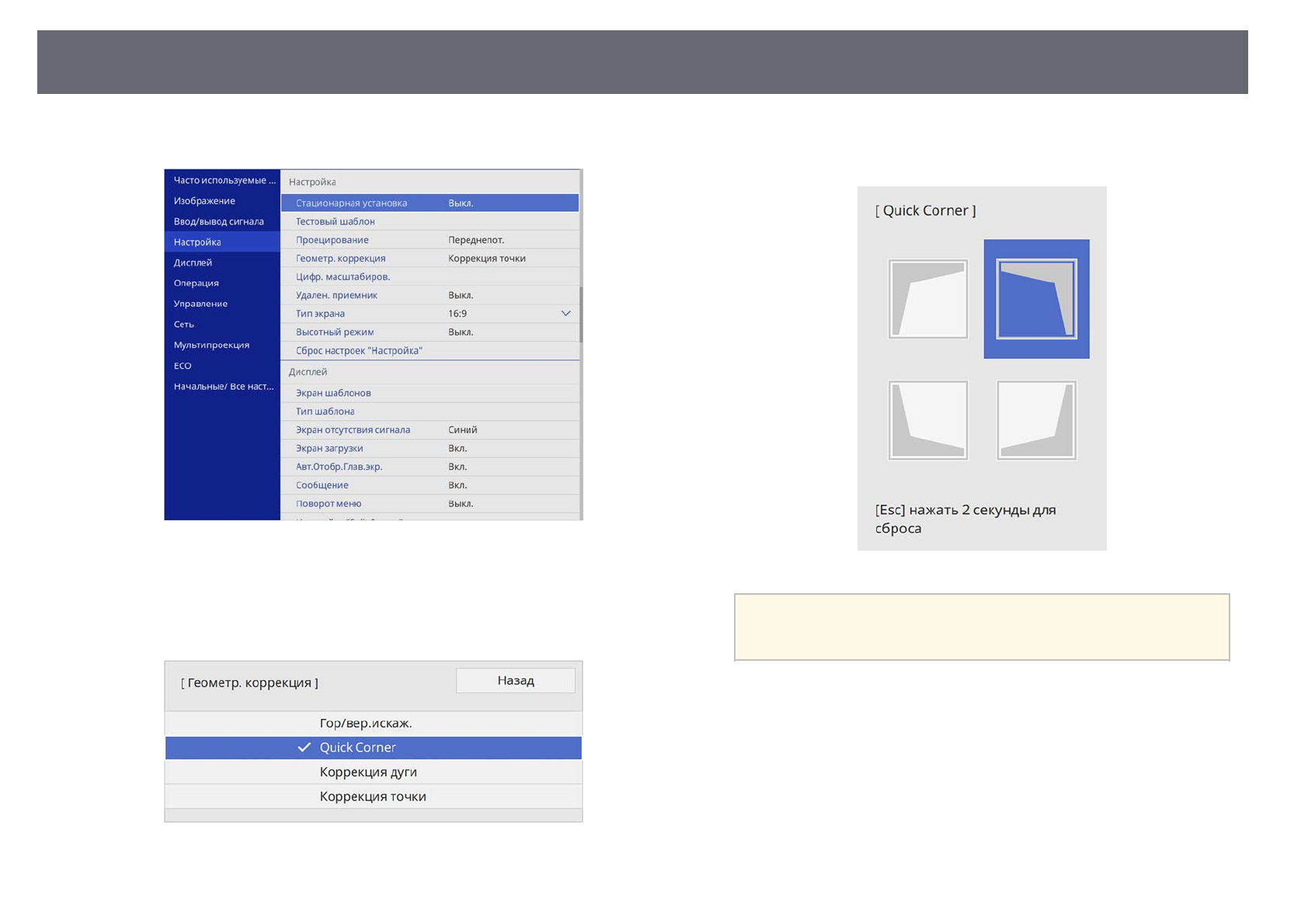Select Тестовый шаблон item
Image resolution: width=1308 pixels, height=924 pixels.
coord(336,221)
